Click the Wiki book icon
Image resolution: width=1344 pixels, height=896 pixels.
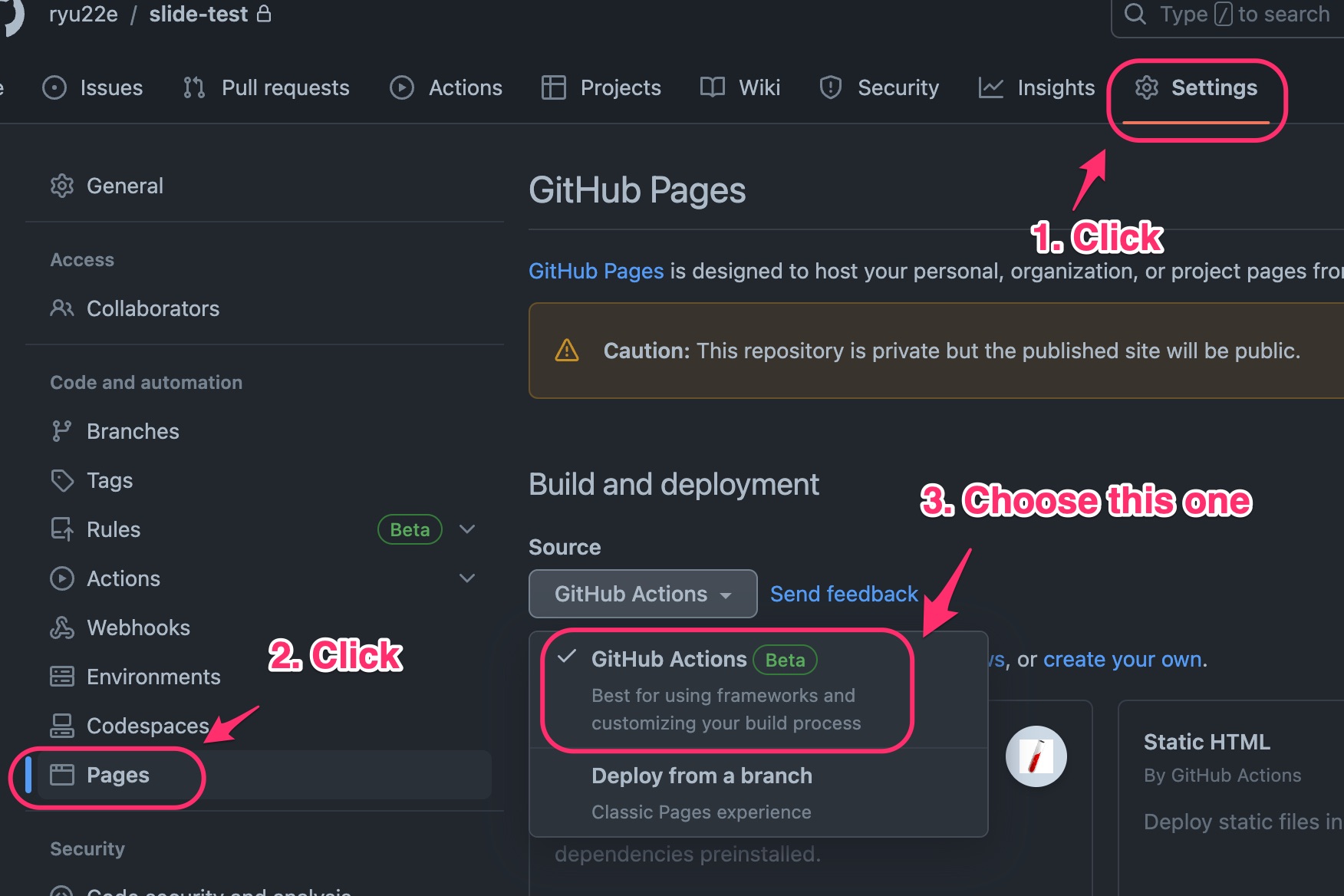(x=713, y=87)
